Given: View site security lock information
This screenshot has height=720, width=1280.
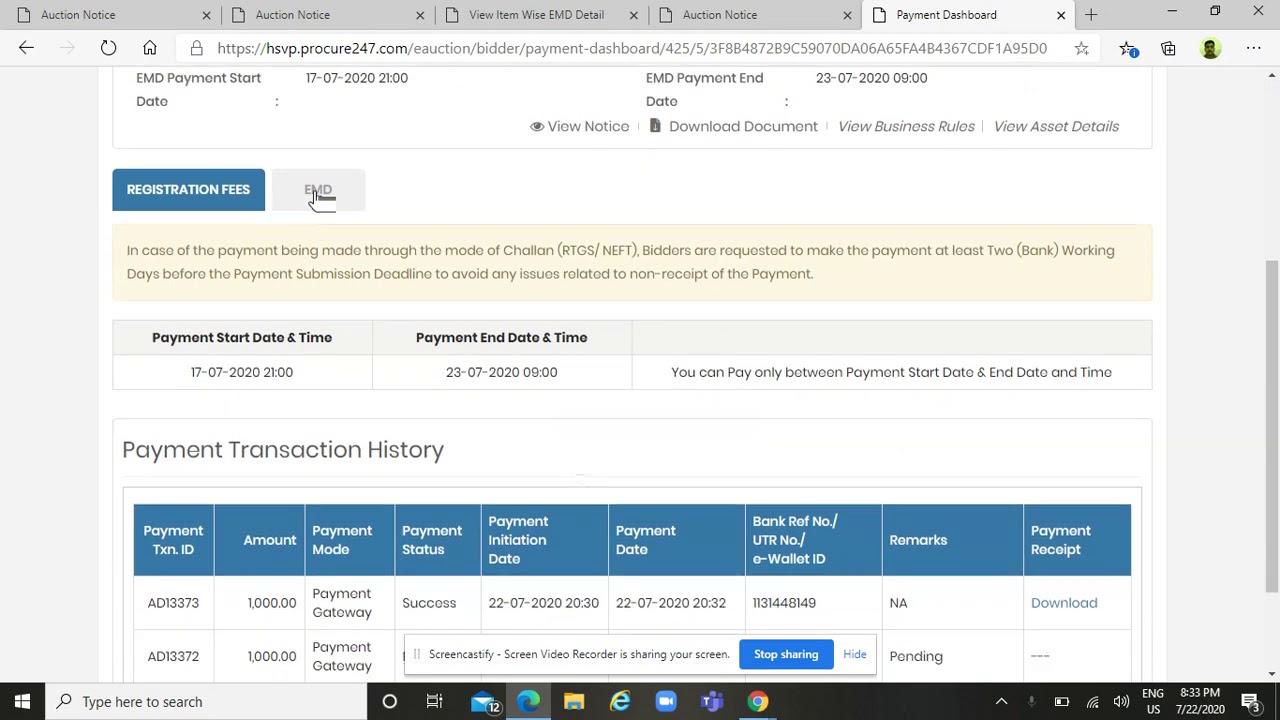Looking at the screenshot, I should (x=197, y=48).
